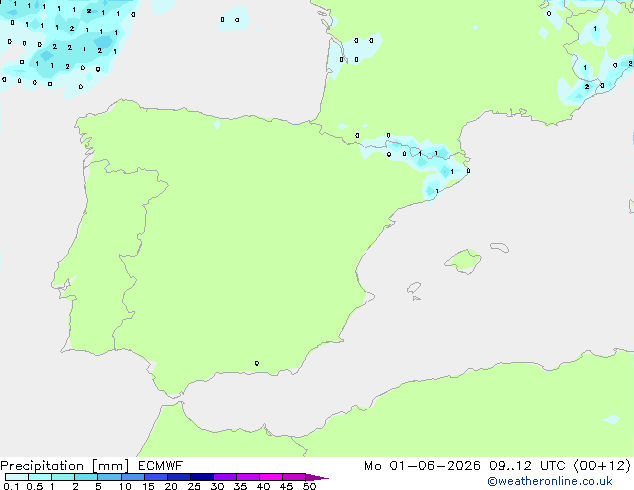Select the 25–30 mm navy legend swatch
The height and width of the screenshot is (490, 634).
(x=202, y=477)
